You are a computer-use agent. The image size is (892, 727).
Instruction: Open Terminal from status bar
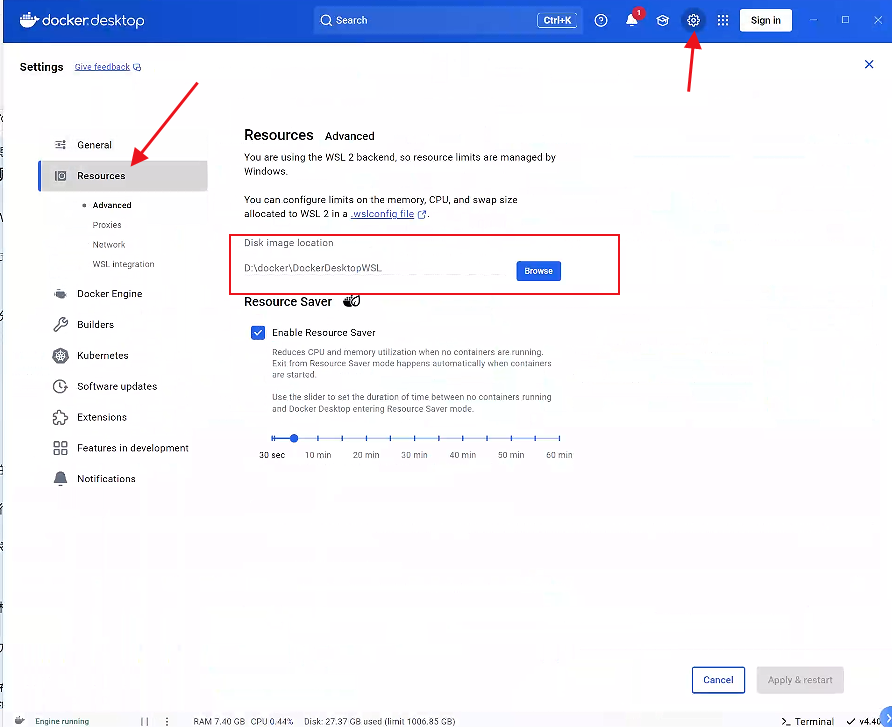pos(807,721)
